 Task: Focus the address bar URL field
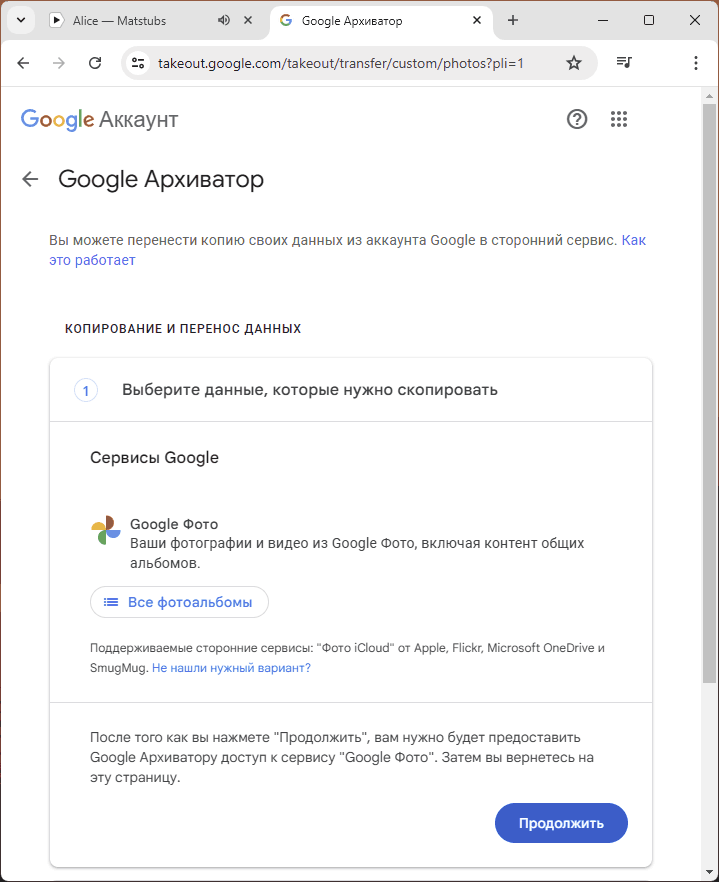point(340,63)
